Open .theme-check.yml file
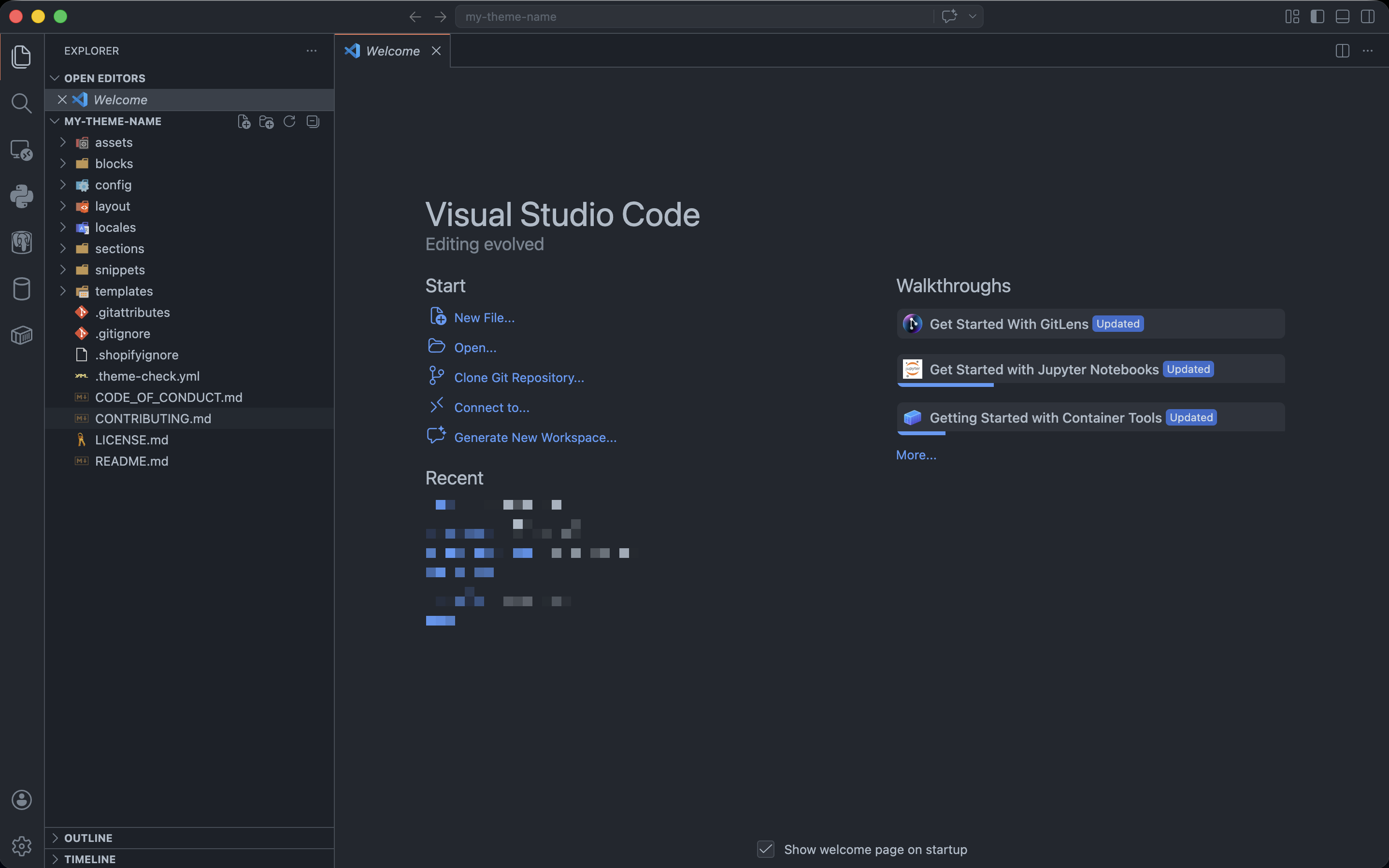 point(189,376)
